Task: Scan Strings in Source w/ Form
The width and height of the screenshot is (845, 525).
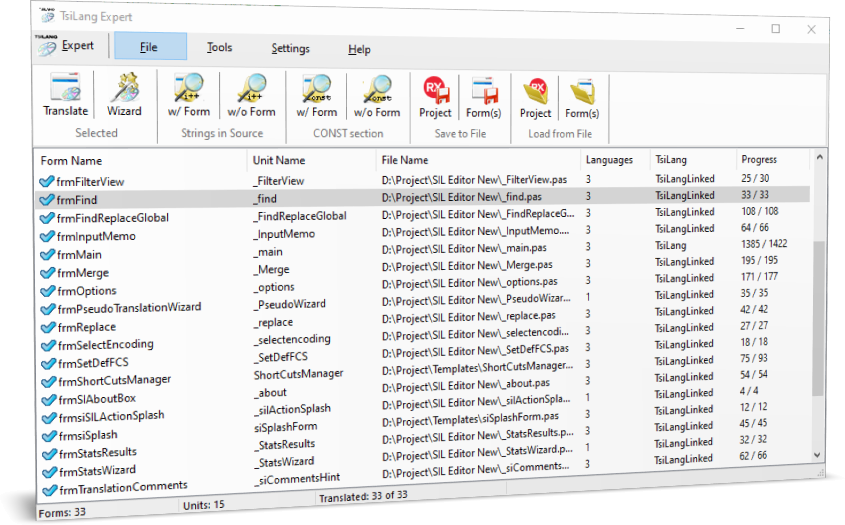Action: [188, 95]
